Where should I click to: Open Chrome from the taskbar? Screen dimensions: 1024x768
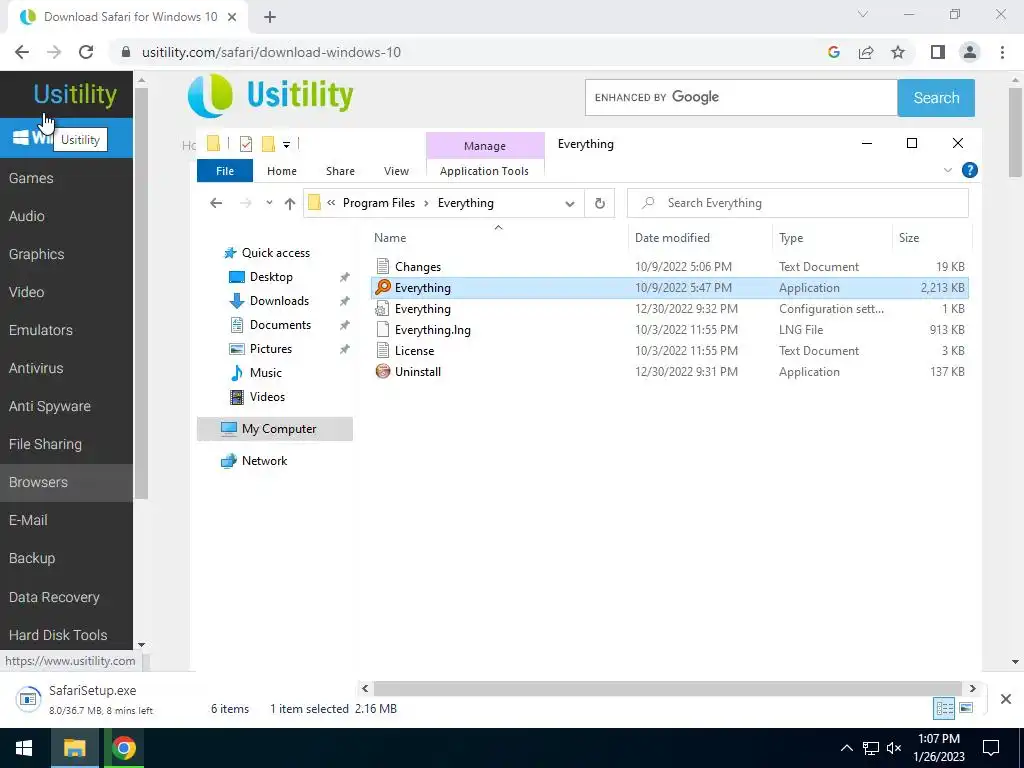123,748
